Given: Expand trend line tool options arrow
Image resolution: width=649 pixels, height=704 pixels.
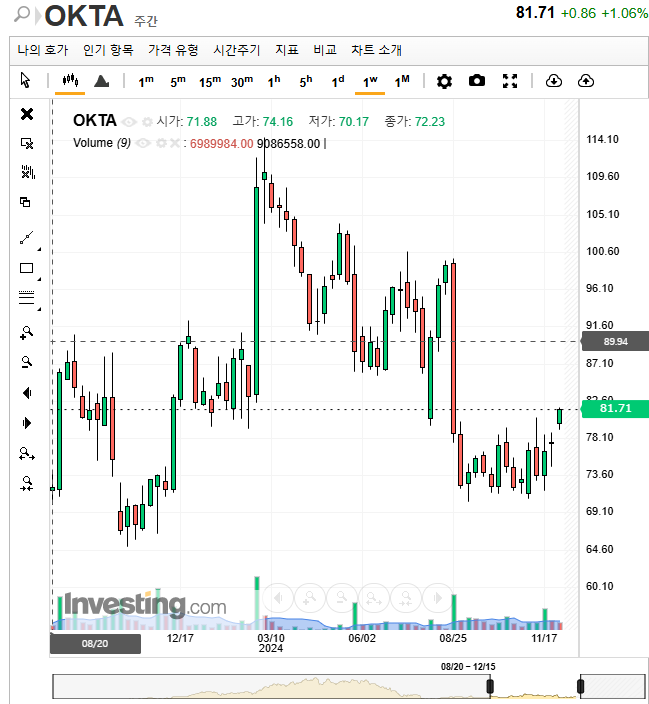Looking at the screenshot, I should (x=39, y=249).
